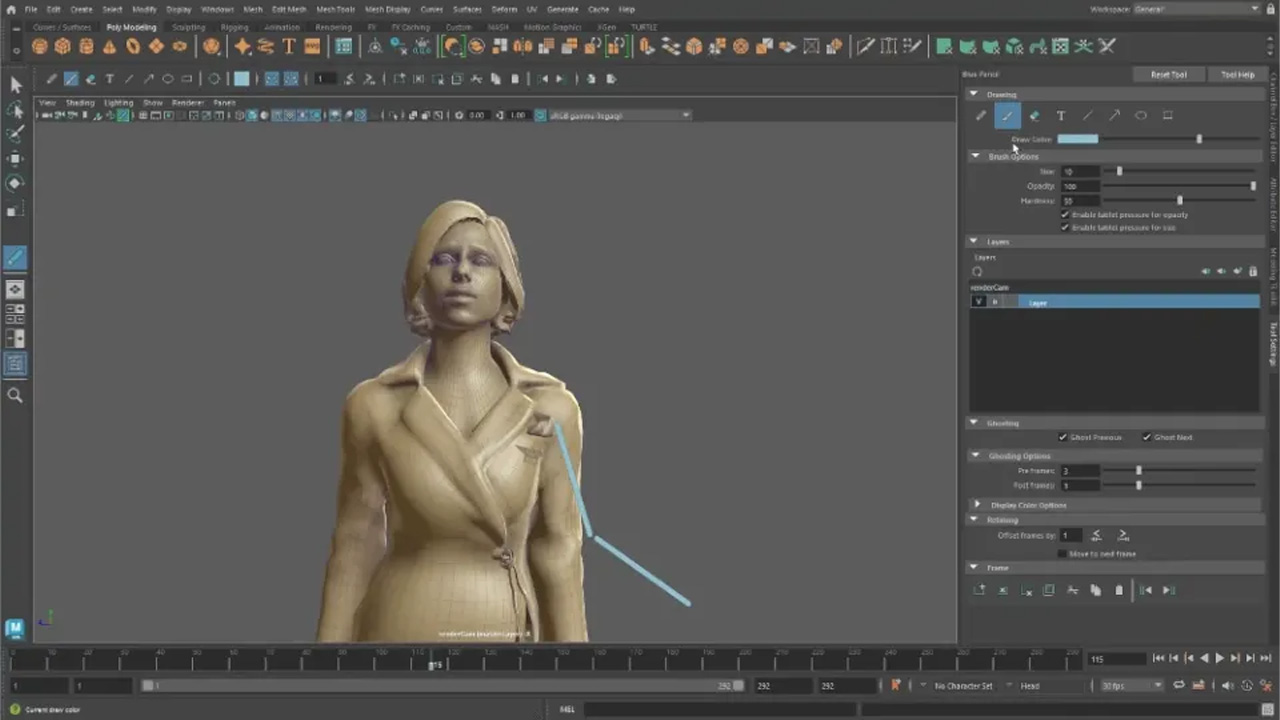Pick the Ellipse drawing tool in Drawing section
Screen dimensions: 1280x720
pyautogui.click(x=1140, y=116)
